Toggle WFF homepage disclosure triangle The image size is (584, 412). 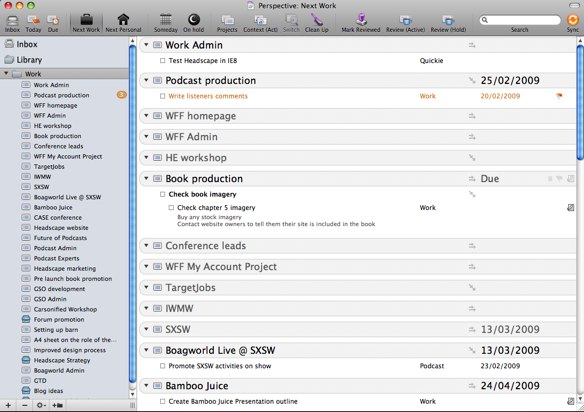(146, 116)
